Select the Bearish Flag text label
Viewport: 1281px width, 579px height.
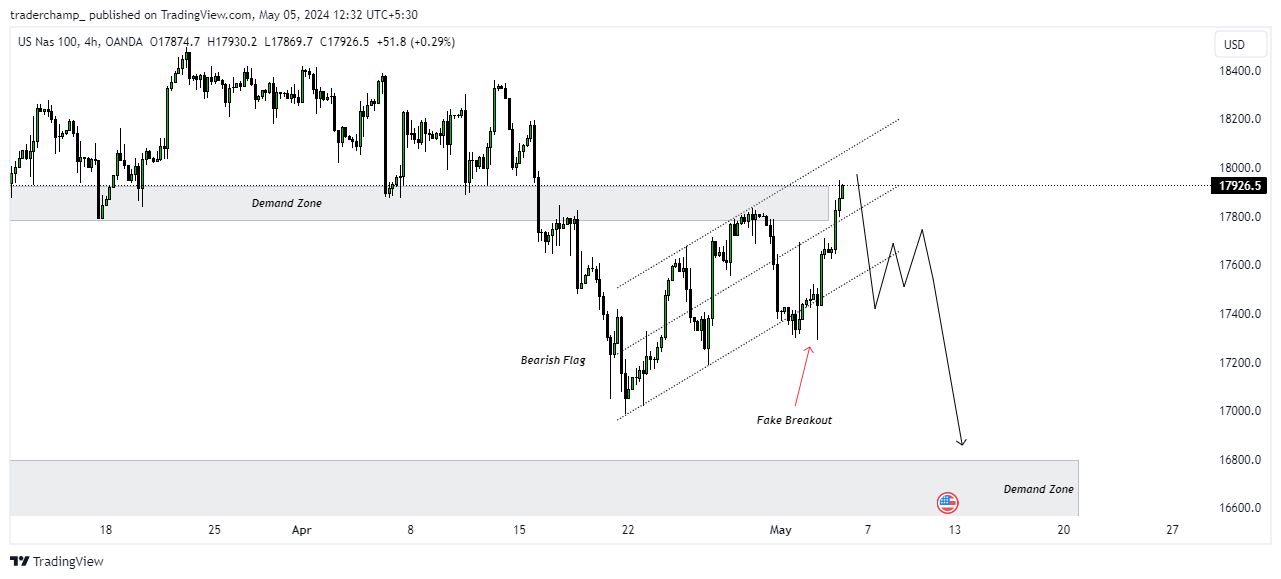pos(553,360)
